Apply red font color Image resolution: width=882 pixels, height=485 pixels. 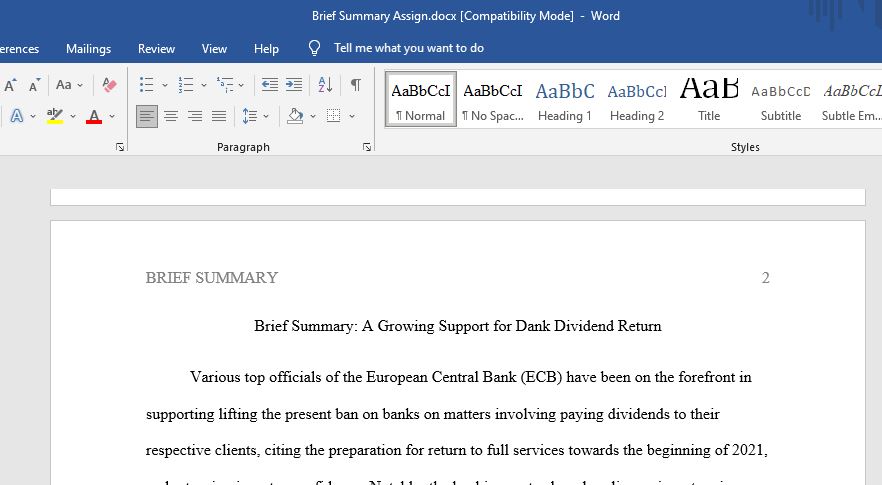[x=94, y=116]
